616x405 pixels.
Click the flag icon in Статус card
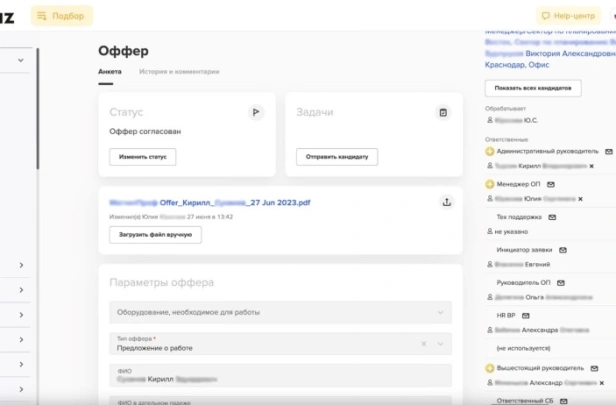[256, 112]
